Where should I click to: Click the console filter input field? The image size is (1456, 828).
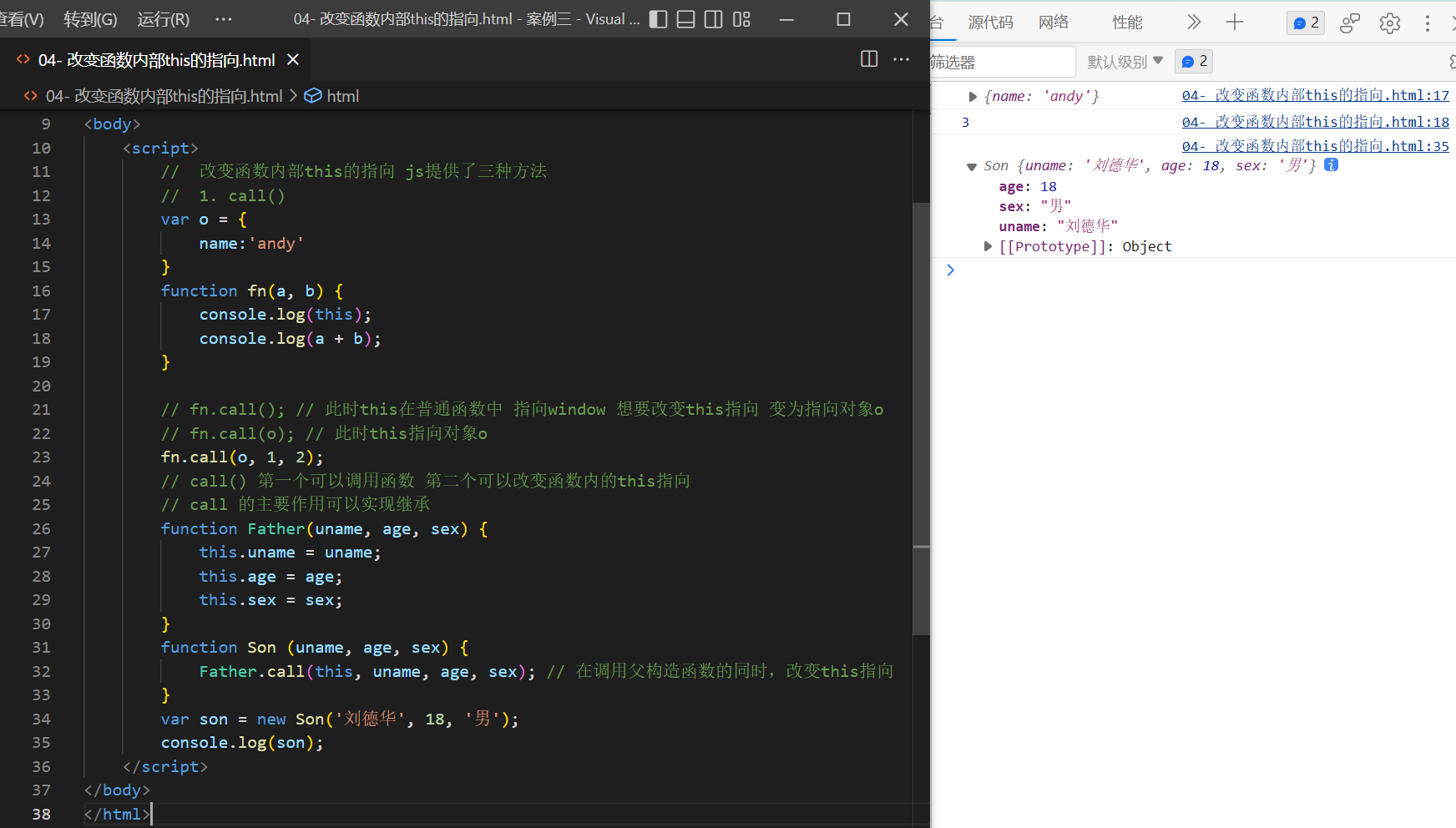(1002, 62)
